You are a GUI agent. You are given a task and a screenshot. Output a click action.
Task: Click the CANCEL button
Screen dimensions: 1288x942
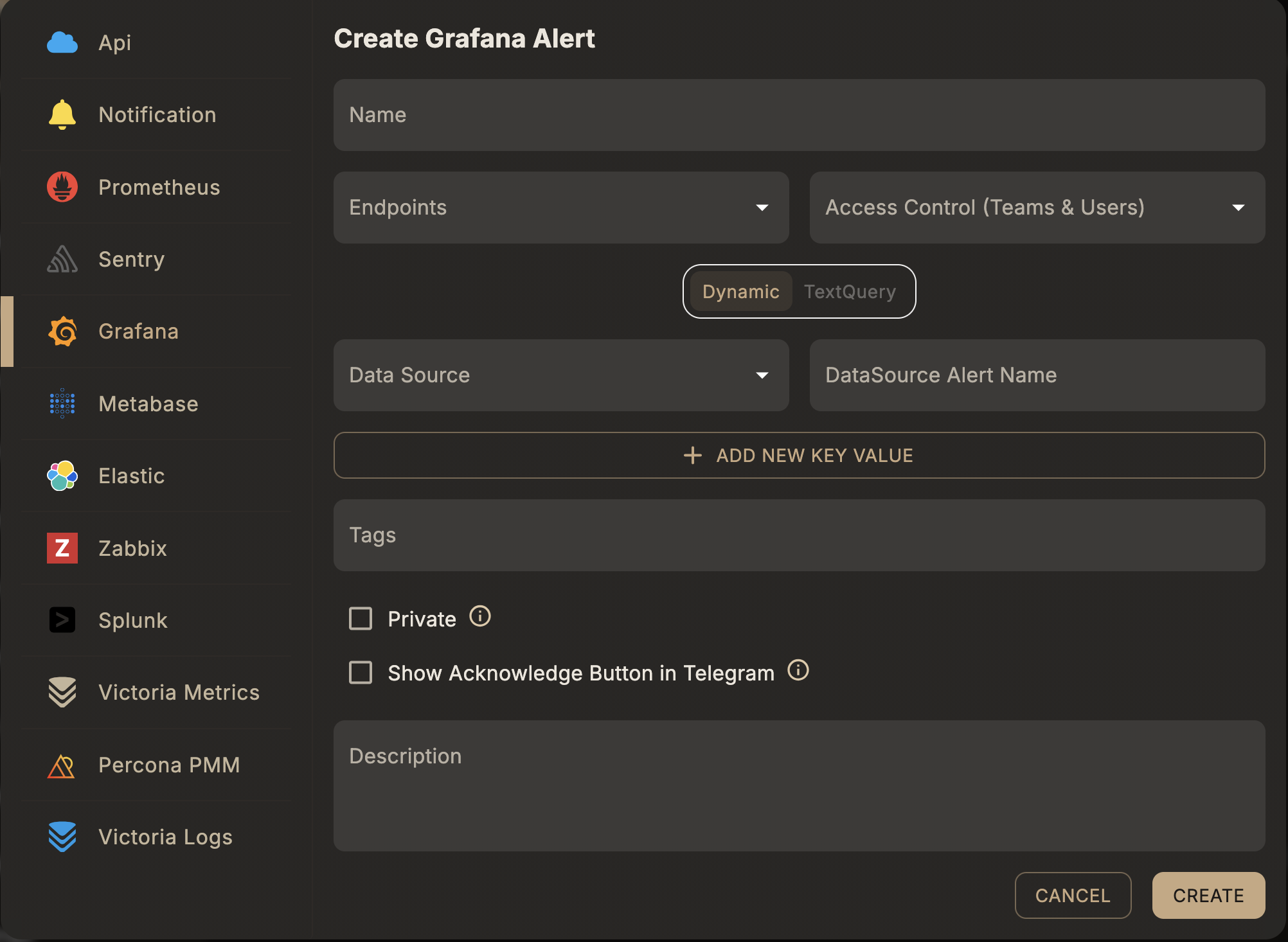[1073, 895]
